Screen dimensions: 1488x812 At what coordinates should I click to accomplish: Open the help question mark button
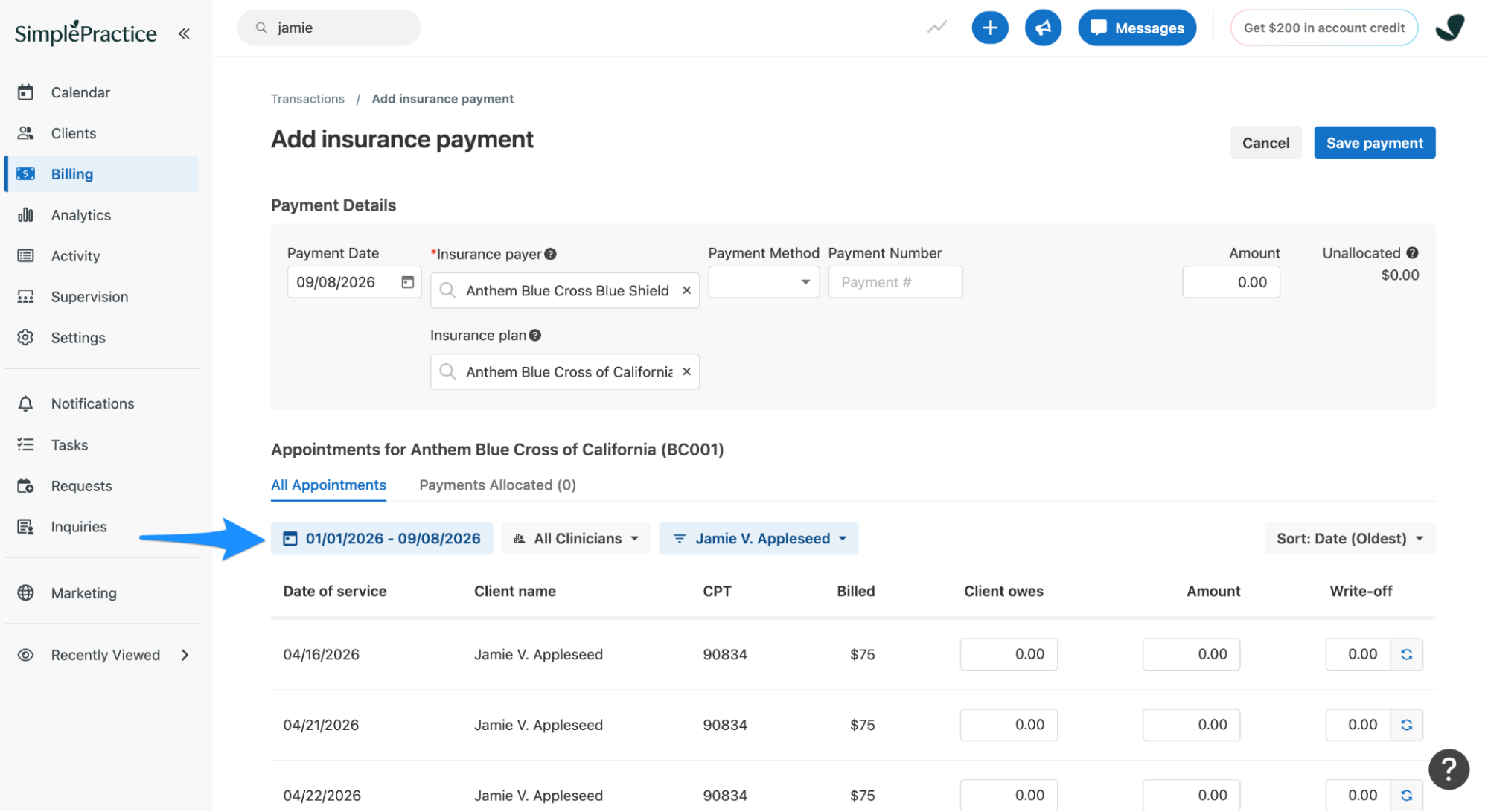[1449, 769]
